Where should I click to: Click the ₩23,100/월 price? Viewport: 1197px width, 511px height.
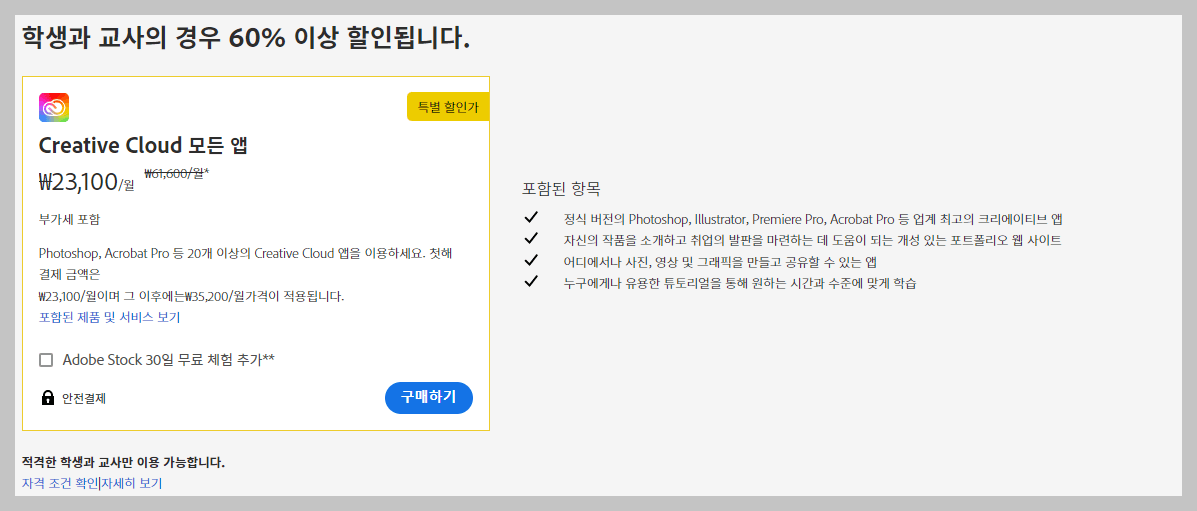click(x=86, y=182)
